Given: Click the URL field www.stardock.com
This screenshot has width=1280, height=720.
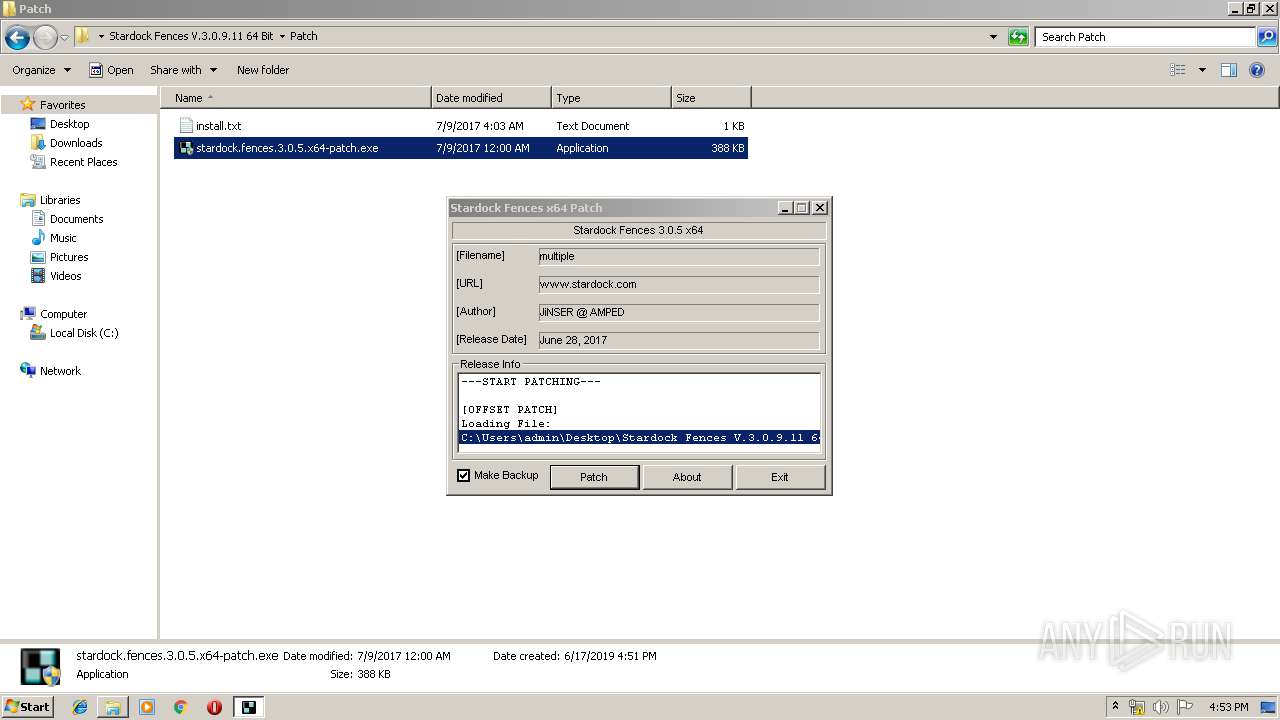Looking at the screenshot, I should [x=678, y=284].
